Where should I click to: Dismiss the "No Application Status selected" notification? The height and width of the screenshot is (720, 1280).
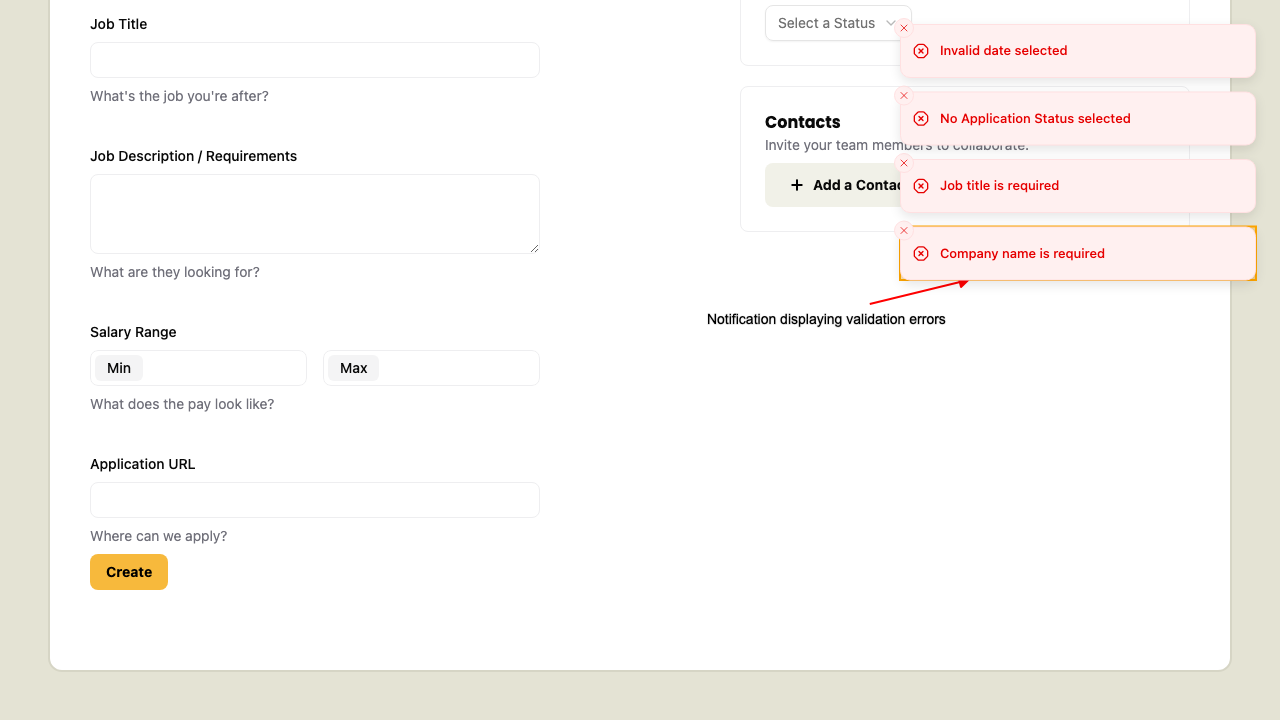(x=904, y=95)
